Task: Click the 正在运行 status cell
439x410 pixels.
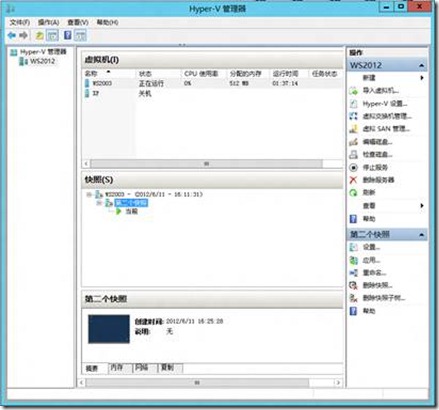Action: 151,83
